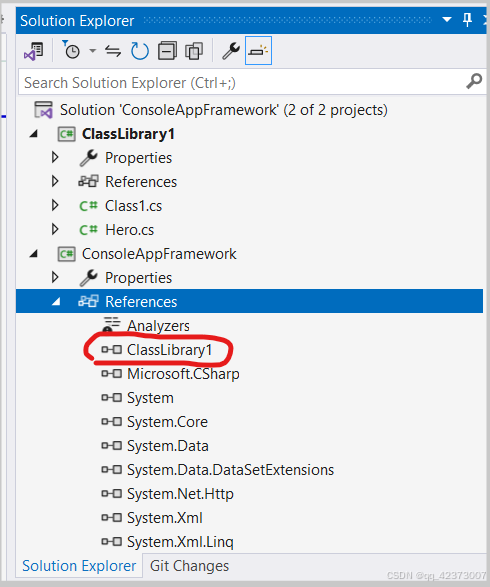Expand Properties under ConsoleAppFramework
The width and height of the screenshot is (490, 587).
click(x=55, y=278)
